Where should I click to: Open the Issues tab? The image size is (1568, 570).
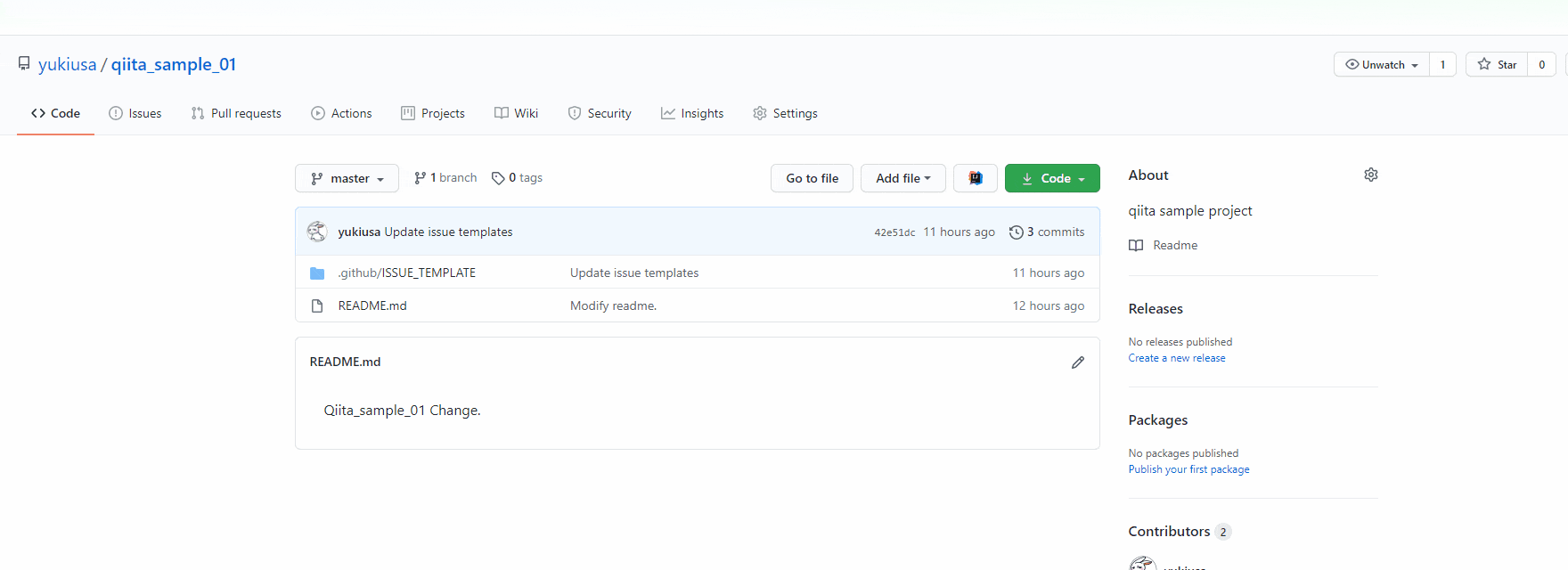tap(135, 113)
